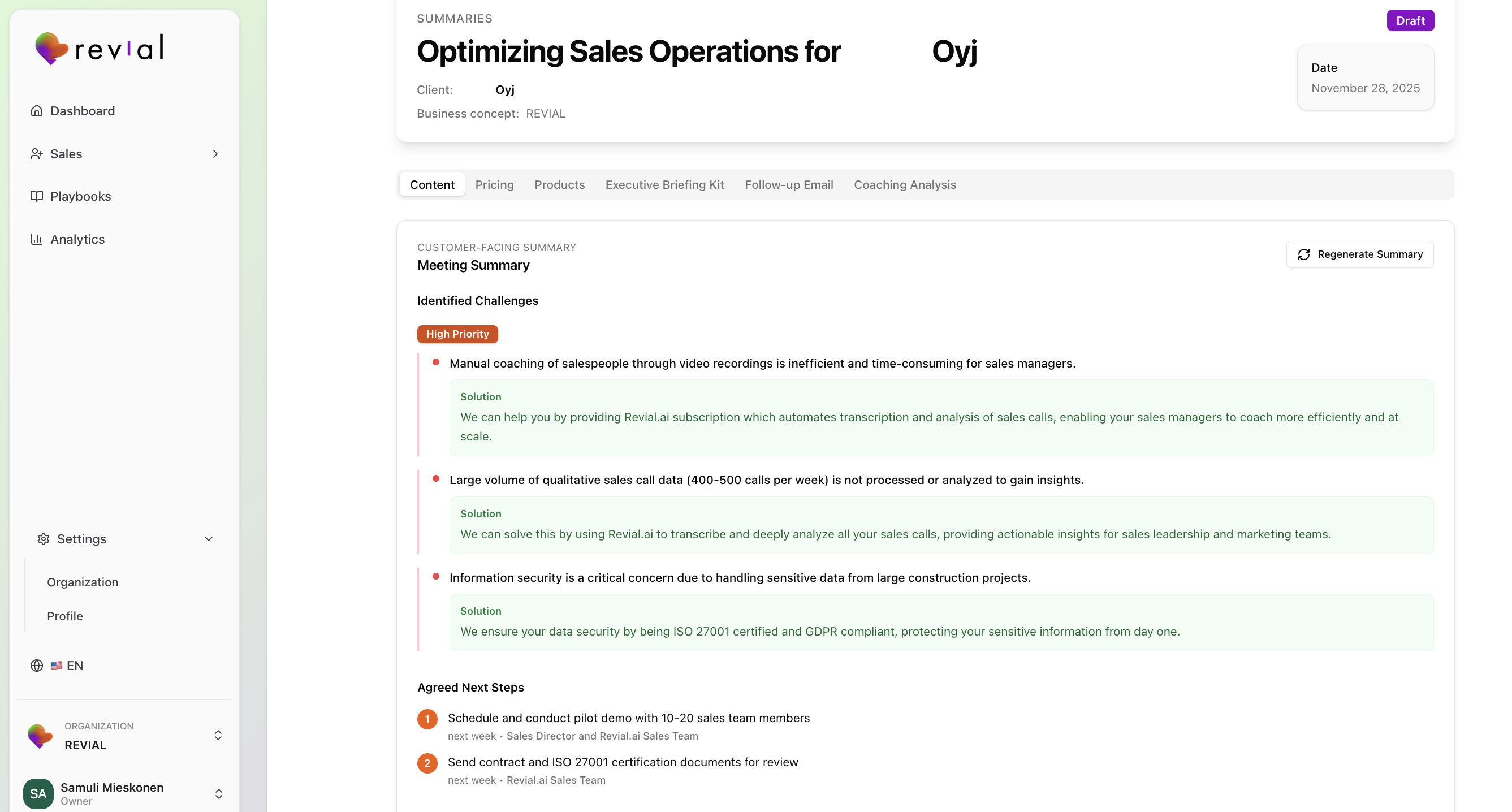Open the Profile settings link

tap(65, 616)
